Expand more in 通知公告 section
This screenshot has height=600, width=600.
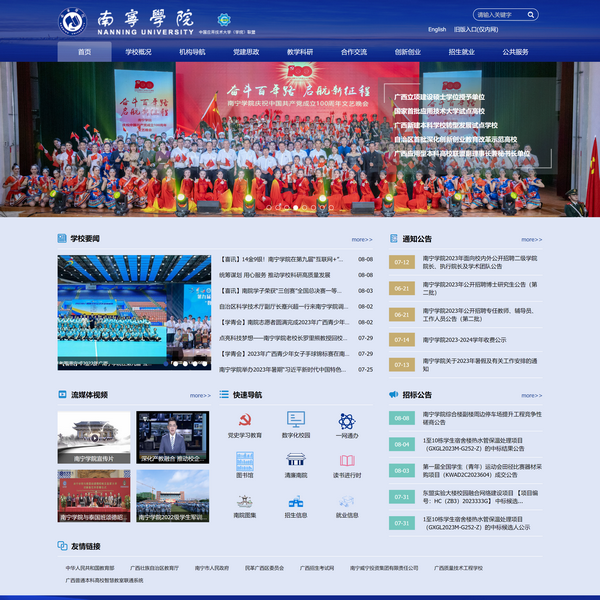(531, 240)
